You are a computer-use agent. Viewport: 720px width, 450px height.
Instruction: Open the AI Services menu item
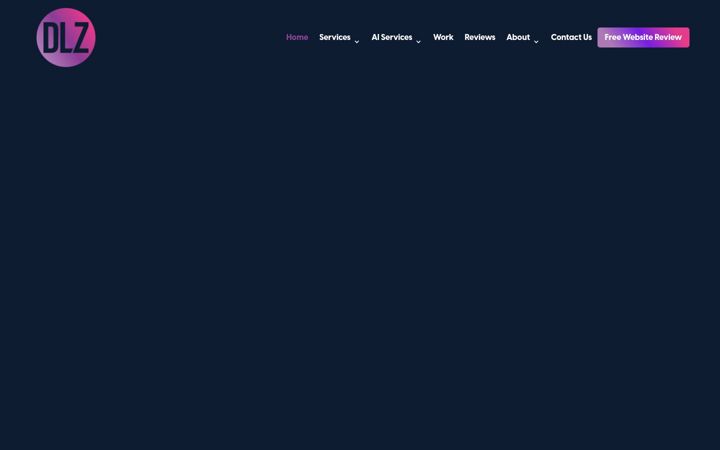392,37
